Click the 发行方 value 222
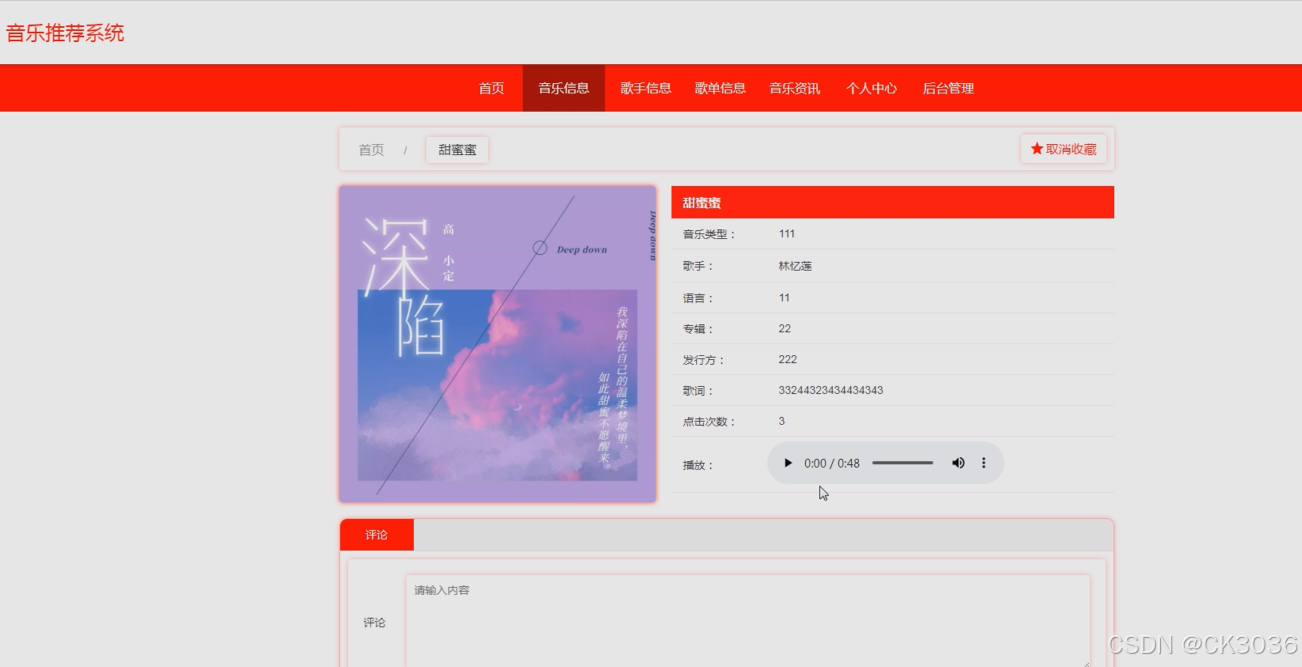 (788, 359)
